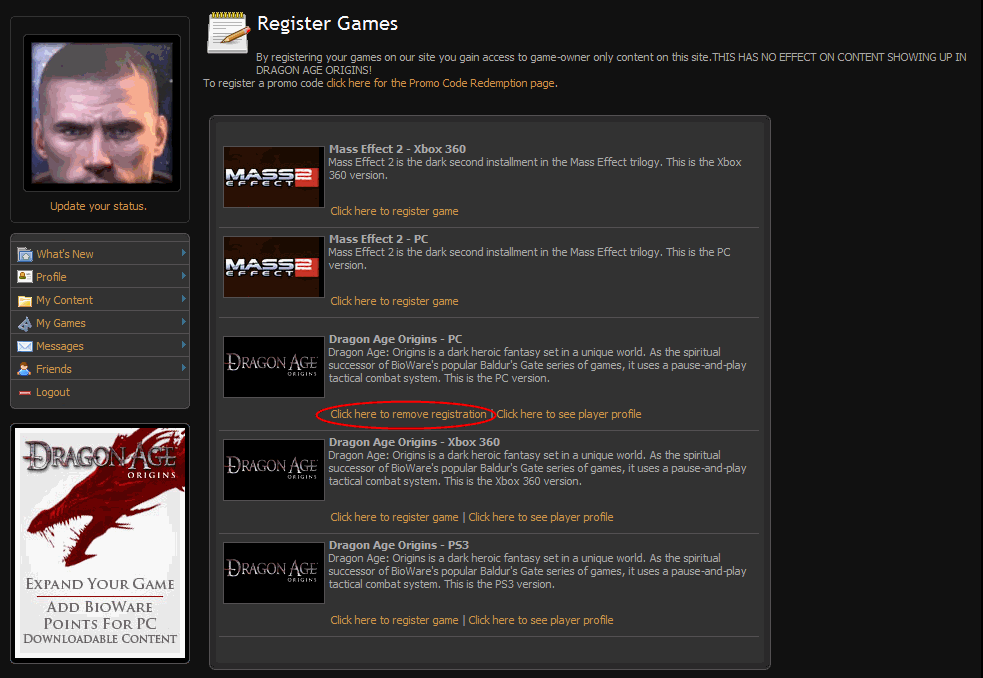Image resolution: width=983 pixels, height=678 pixels.
Task: Expand the My Games menu arrow
Action: tap(184, 322)
